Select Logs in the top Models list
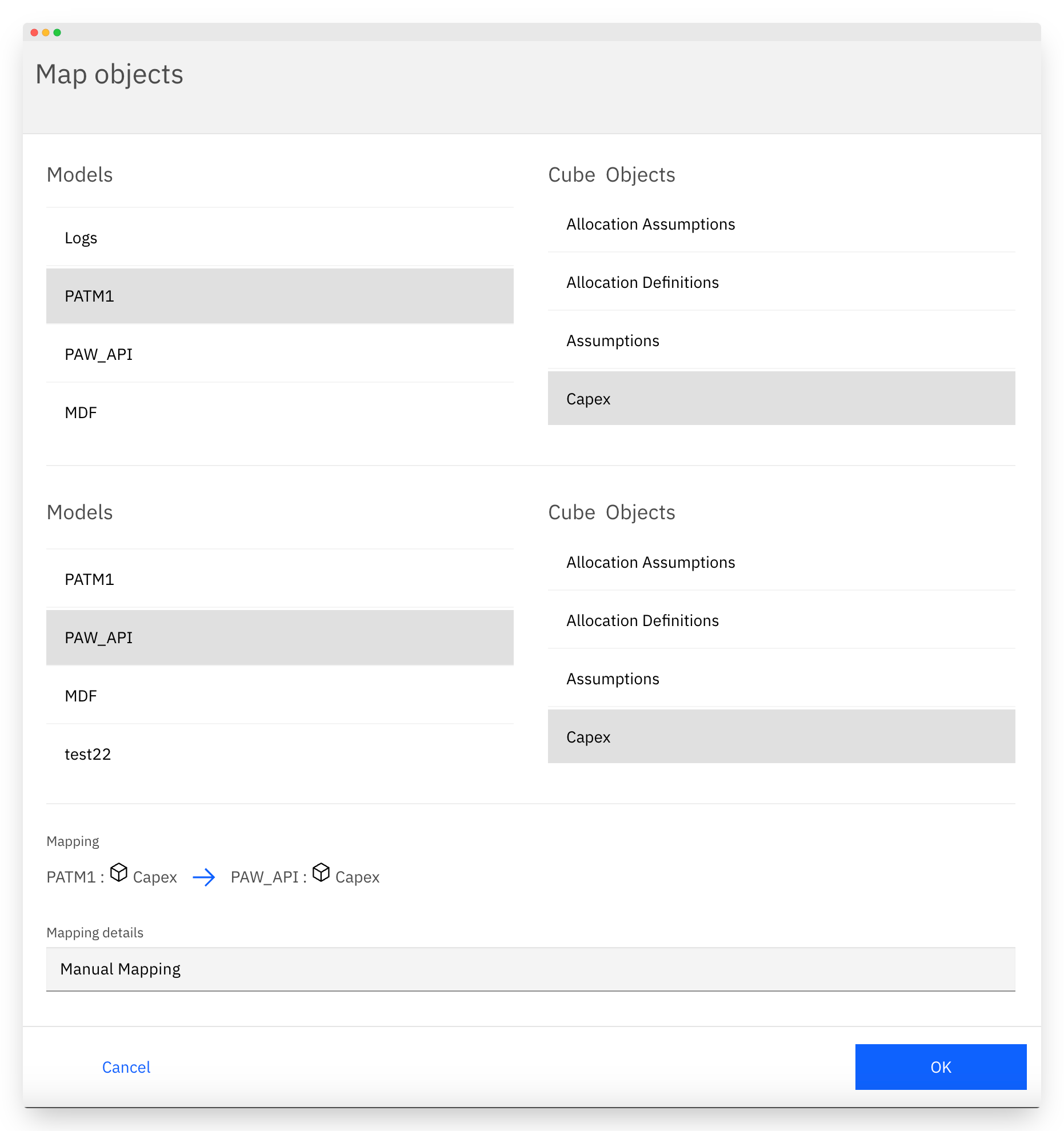Screen dimensions: 1064x1131 click(x=280, y=238)
